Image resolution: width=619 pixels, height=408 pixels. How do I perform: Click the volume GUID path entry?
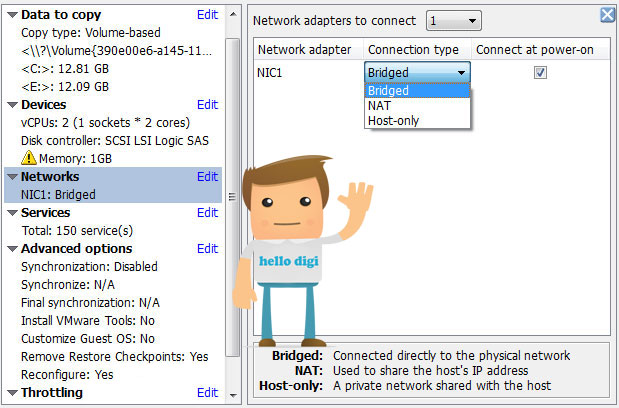(116, 51)
